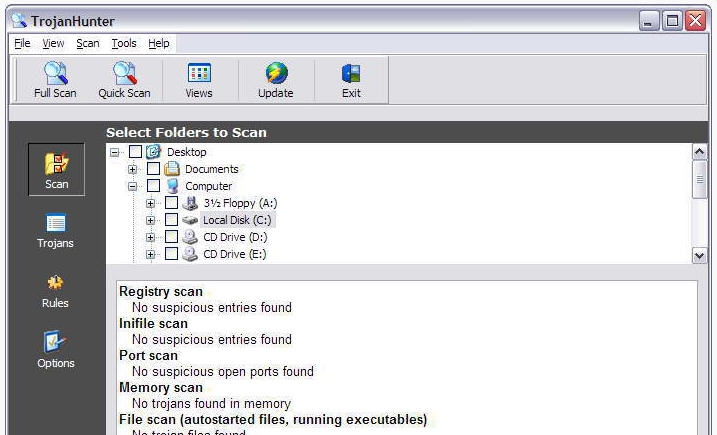717x435 pixels.
Task: Select the 3½ Floppy (A:) label
Action: [x=241, y=203]
